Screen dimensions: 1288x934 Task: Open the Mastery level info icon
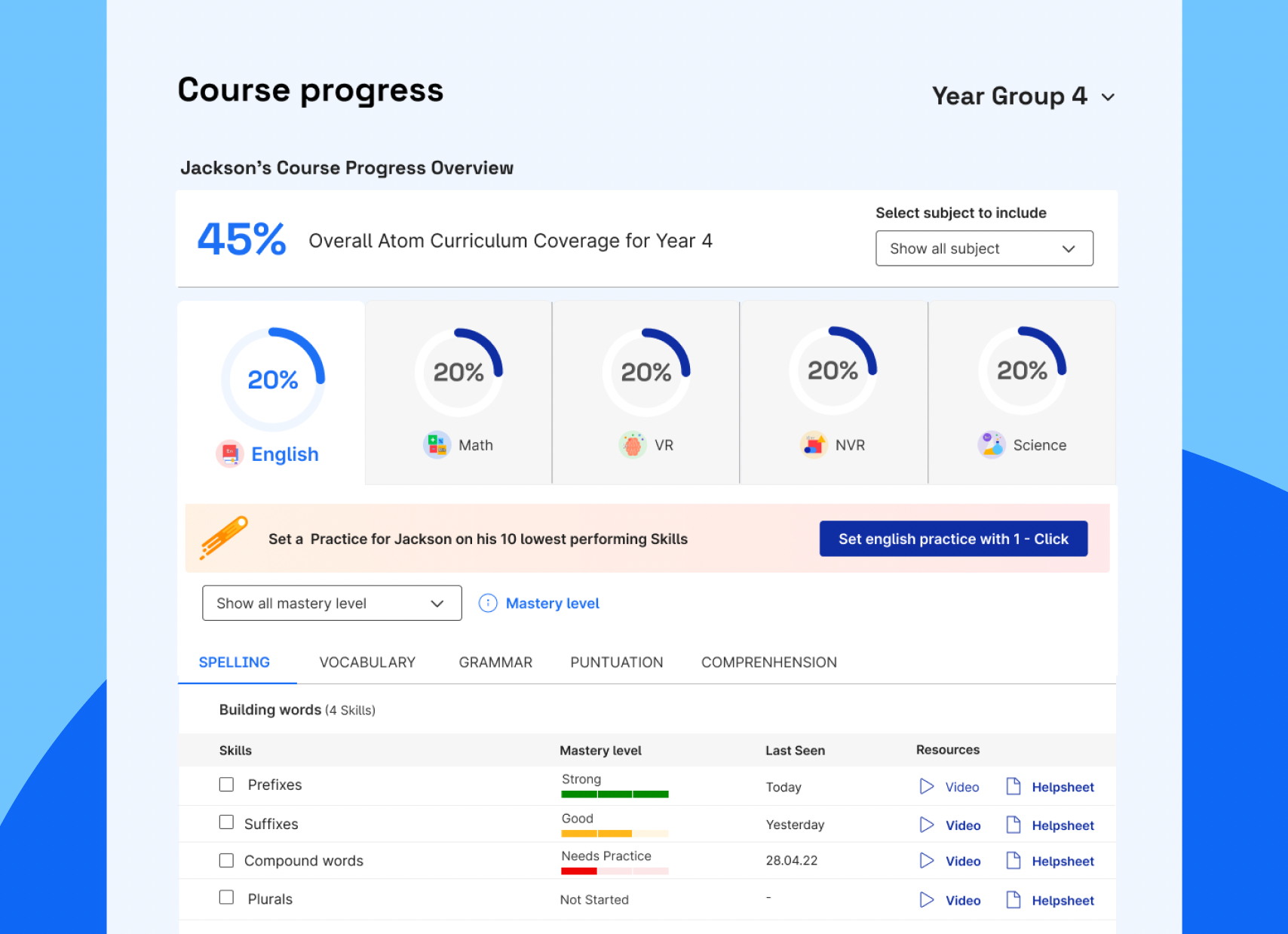pyautogui.click(x=489, y=603)
